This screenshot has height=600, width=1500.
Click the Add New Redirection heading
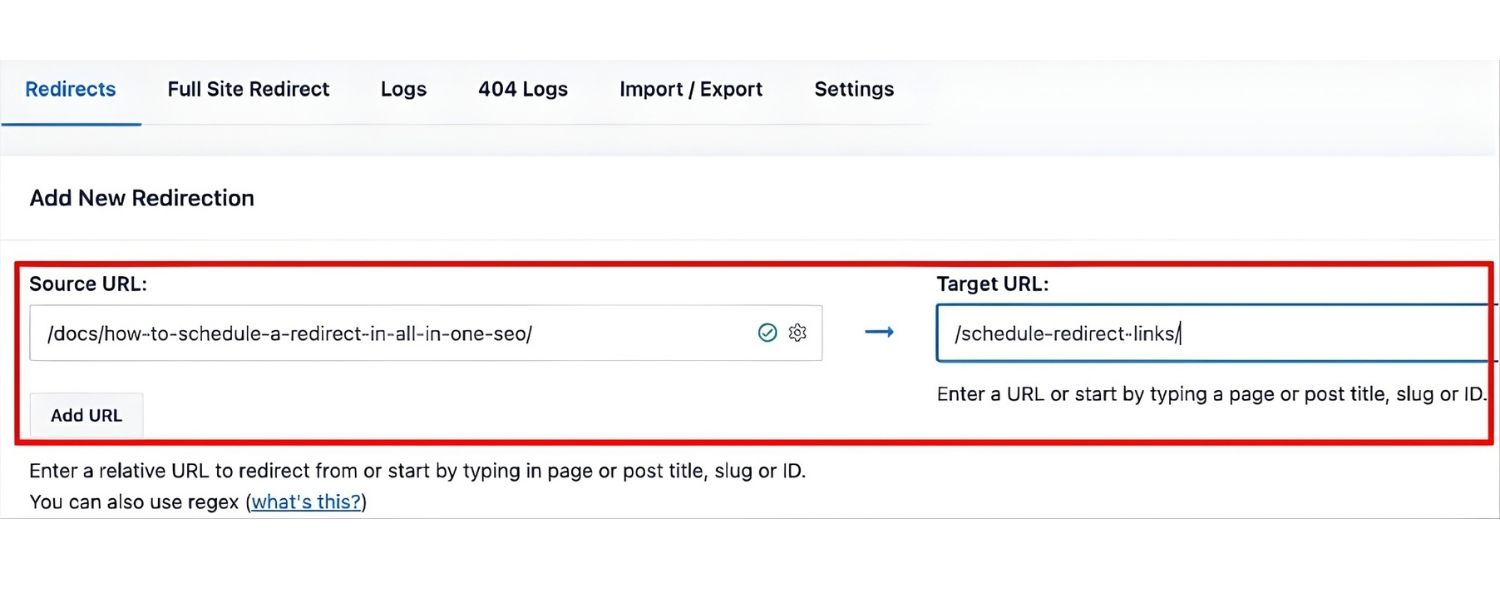tap(141, 198)
